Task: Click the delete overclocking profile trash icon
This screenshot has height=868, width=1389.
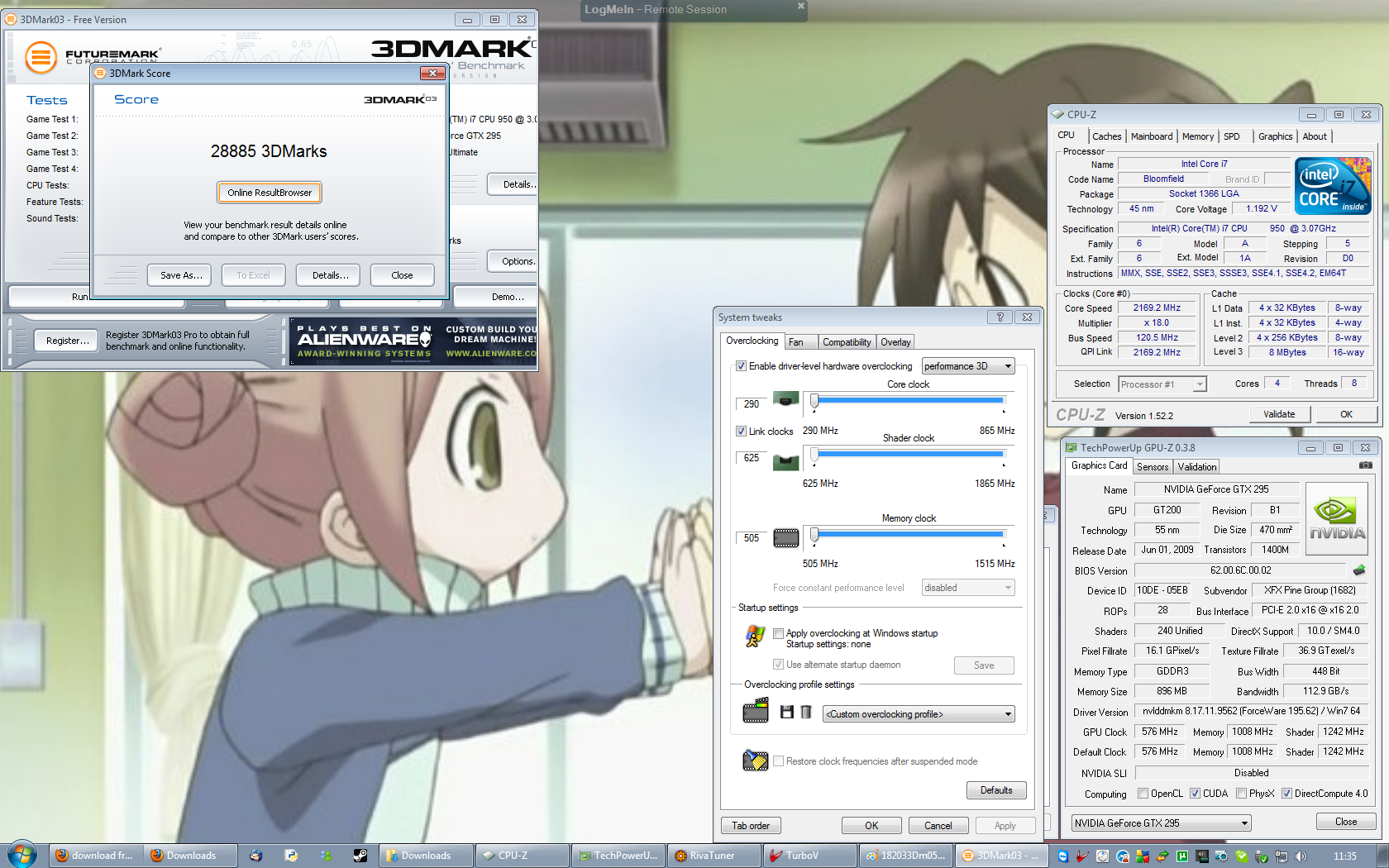Action: [806, 712]
